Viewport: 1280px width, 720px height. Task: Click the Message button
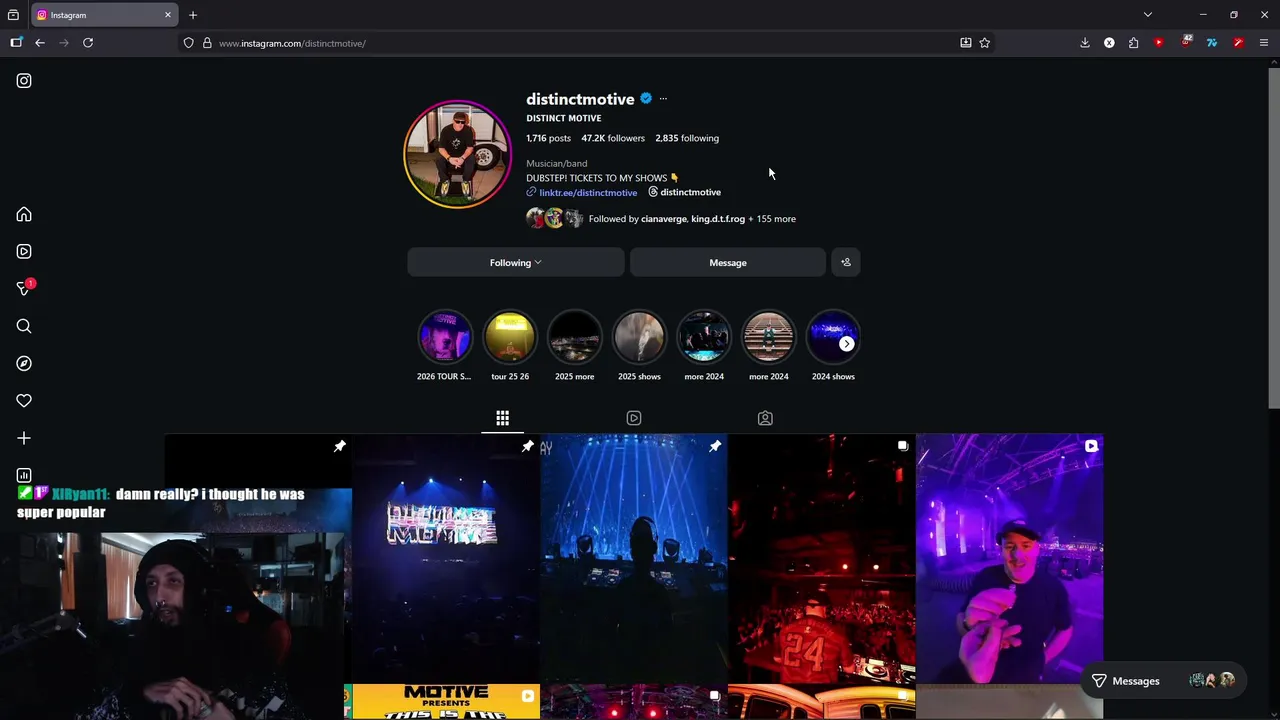(x=728, y=262)
